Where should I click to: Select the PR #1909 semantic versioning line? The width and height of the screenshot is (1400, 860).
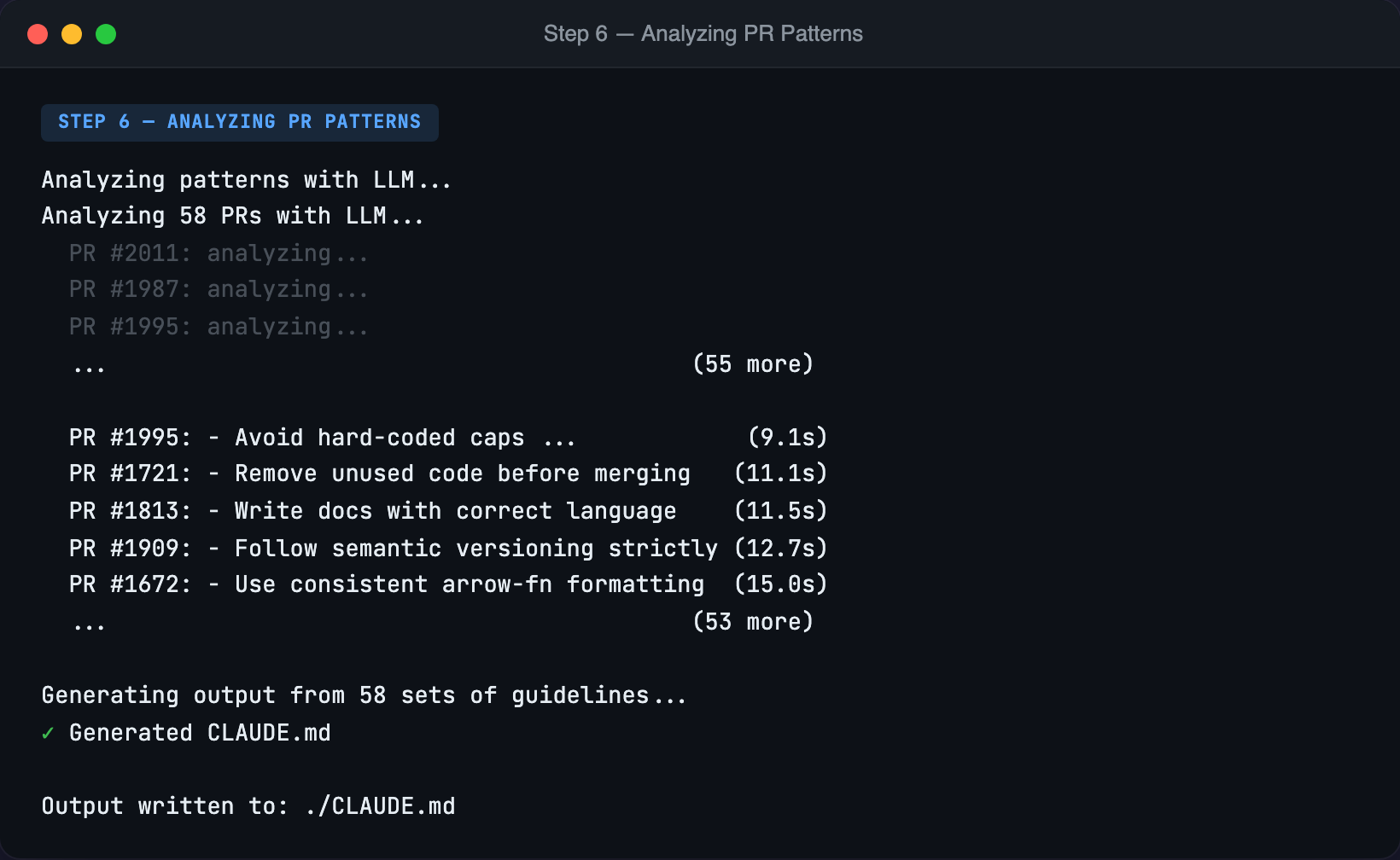click(393, 548)
